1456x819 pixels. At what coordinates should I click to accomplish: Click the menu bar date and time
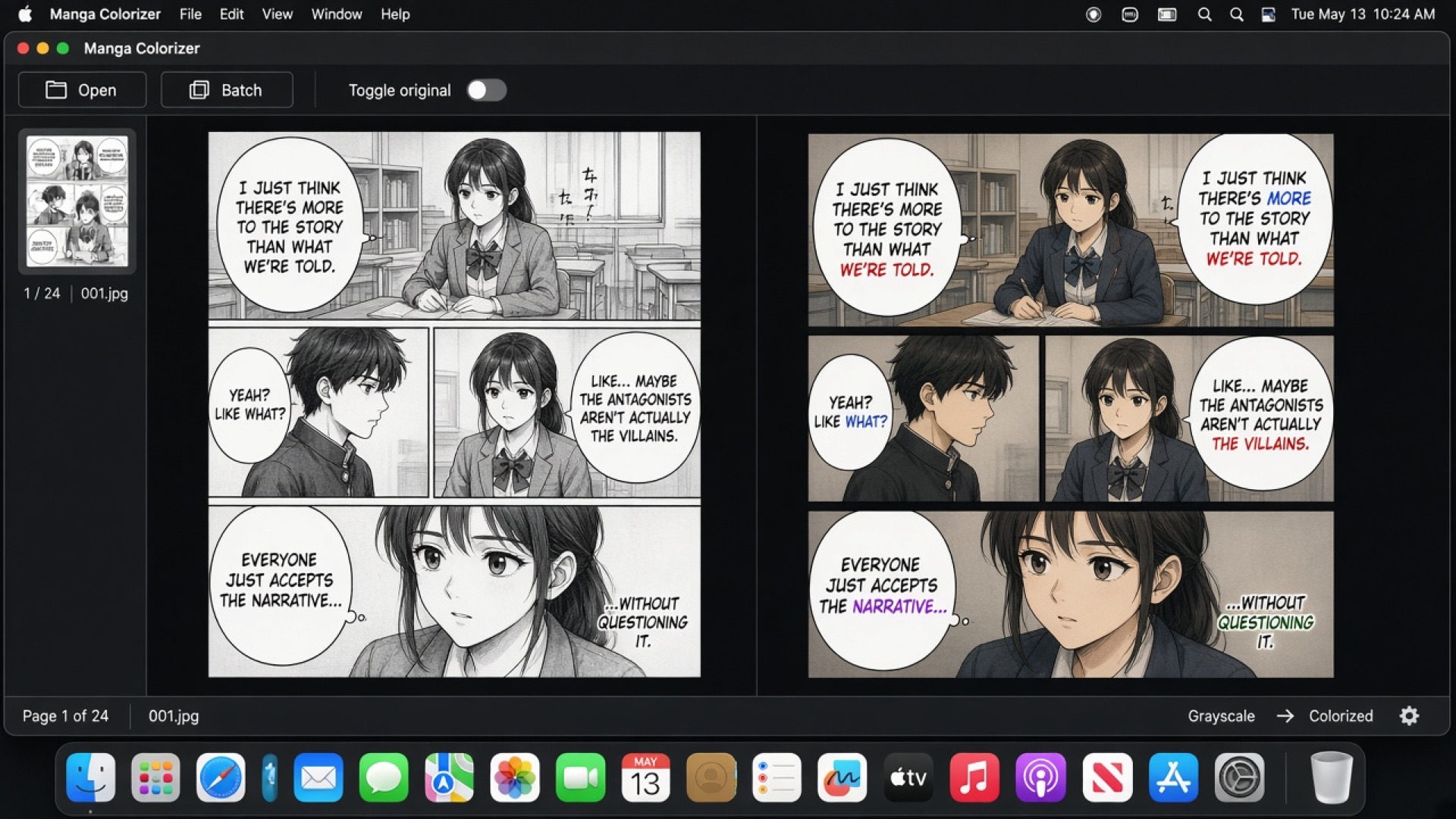click(1363, 14)
